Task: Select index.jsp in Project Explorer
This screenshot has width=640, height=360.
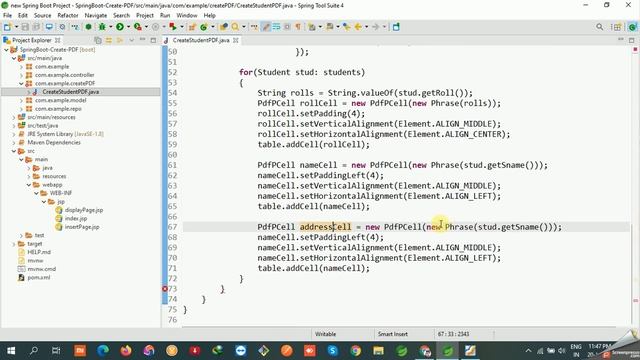Action: (x=76, y=218)
